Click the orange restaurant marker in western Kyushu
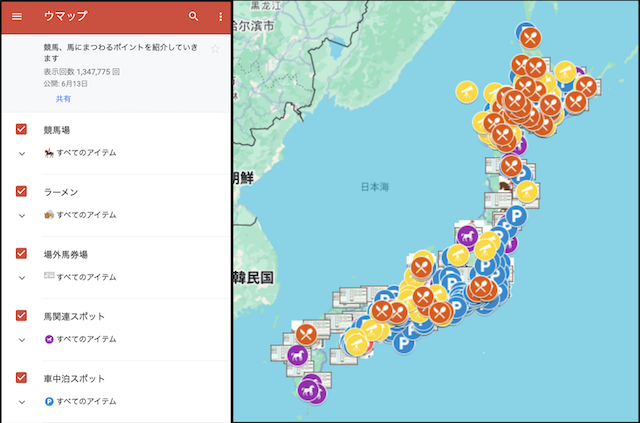Screen dimensions: 640x423 [x=306, y=333]
